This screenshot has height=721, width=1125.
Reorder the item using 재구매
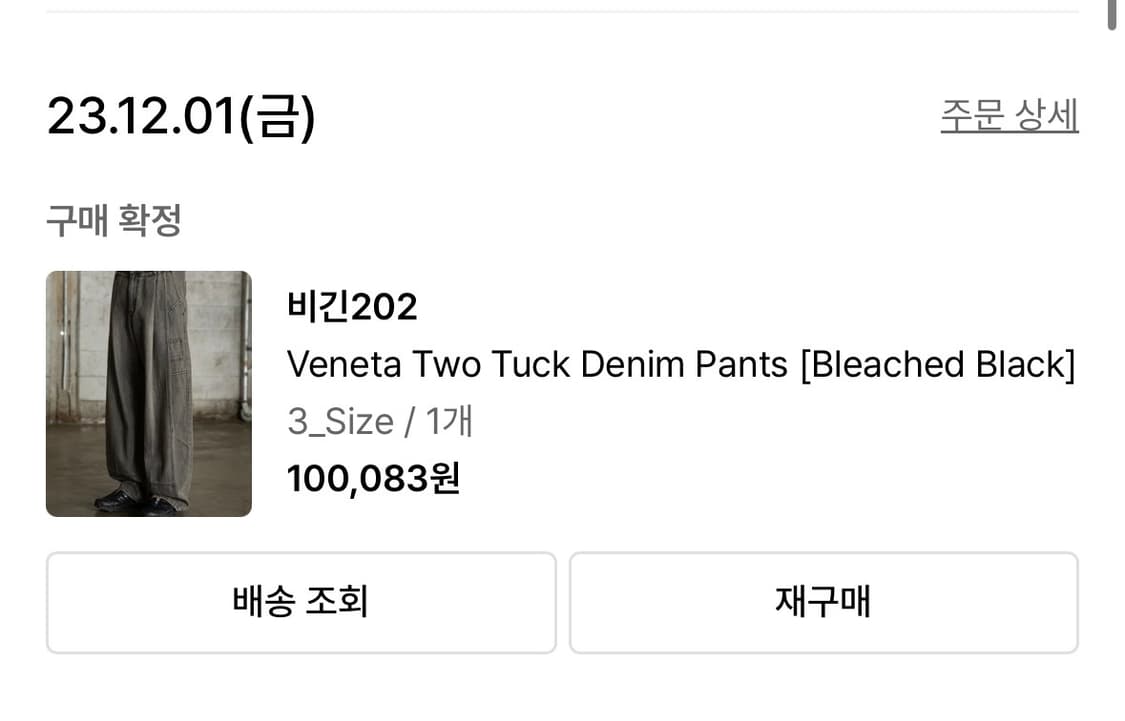tap(823, 602)
